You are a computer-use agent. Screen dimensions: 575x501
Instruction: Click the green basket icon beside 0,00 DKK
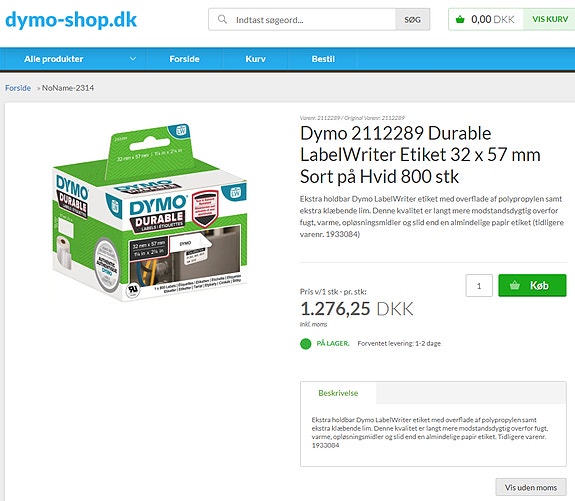tap(460, 19)
